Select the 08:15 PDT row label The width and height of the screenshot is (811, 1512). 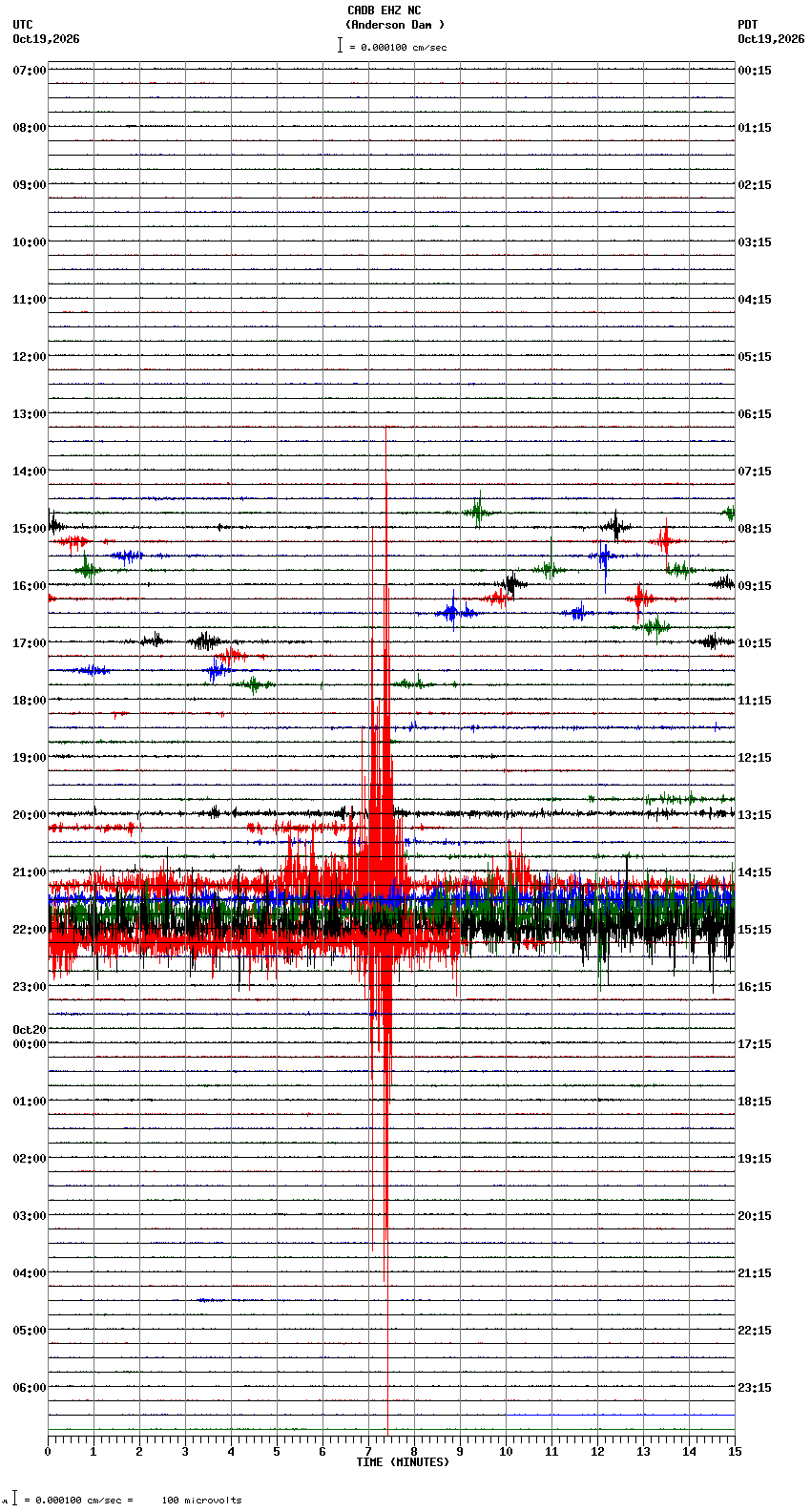755,529
